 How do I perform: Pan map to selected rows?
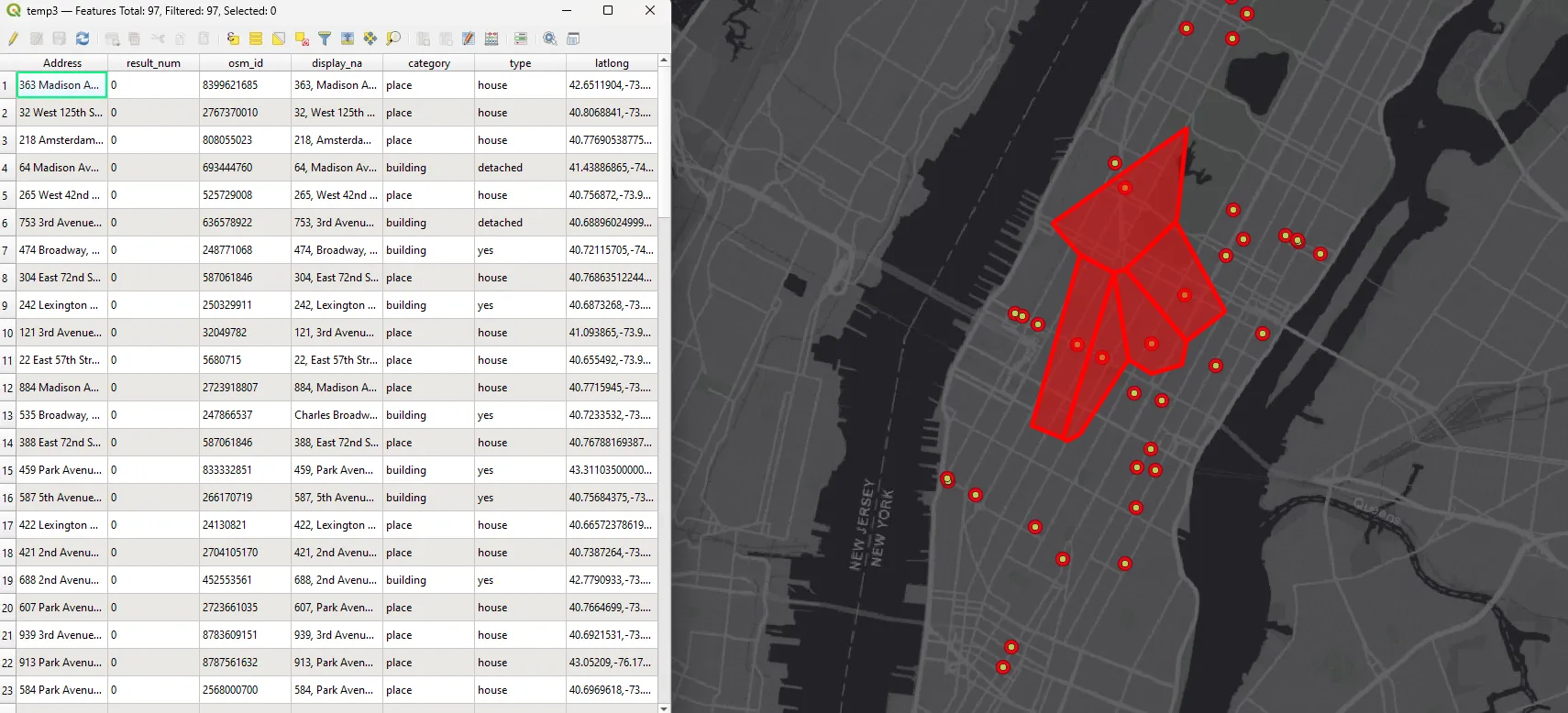click(370, 38)
